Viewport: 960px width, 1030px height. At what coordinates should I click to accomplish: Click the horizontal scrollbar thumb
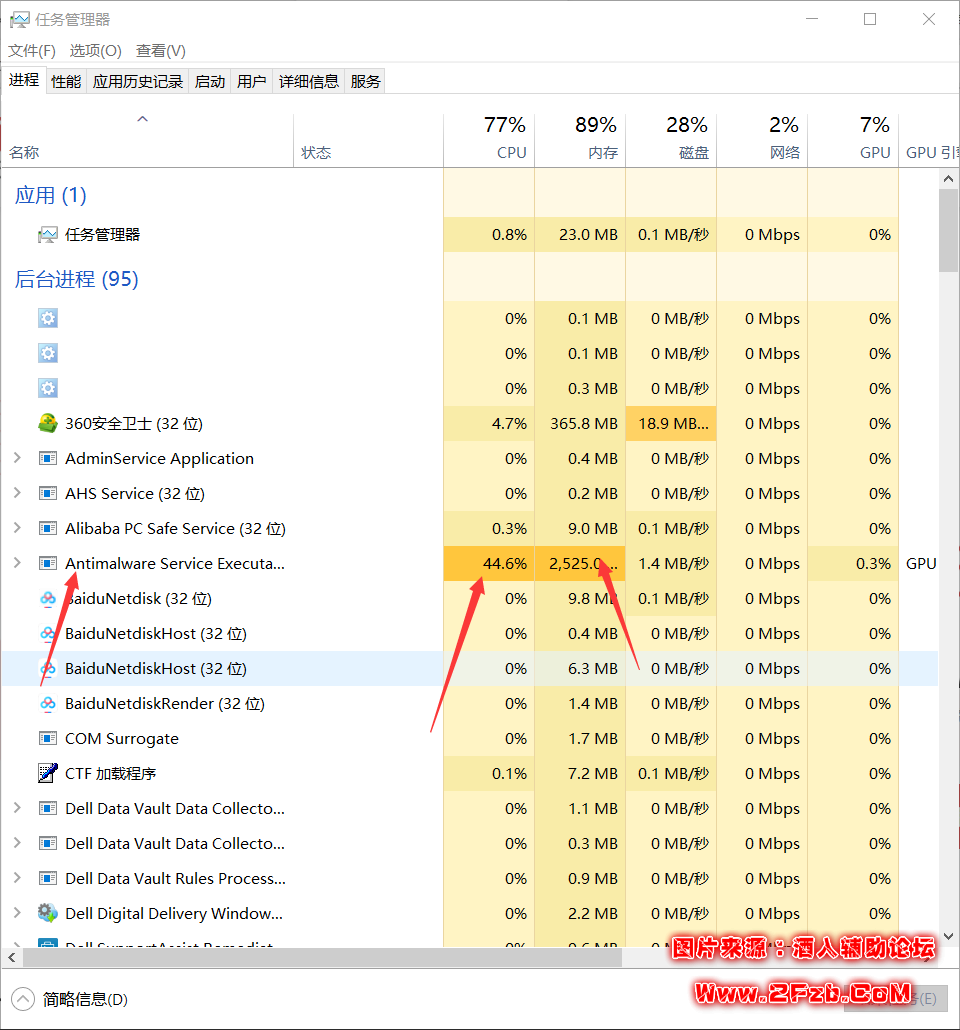(x=323, y=958)
